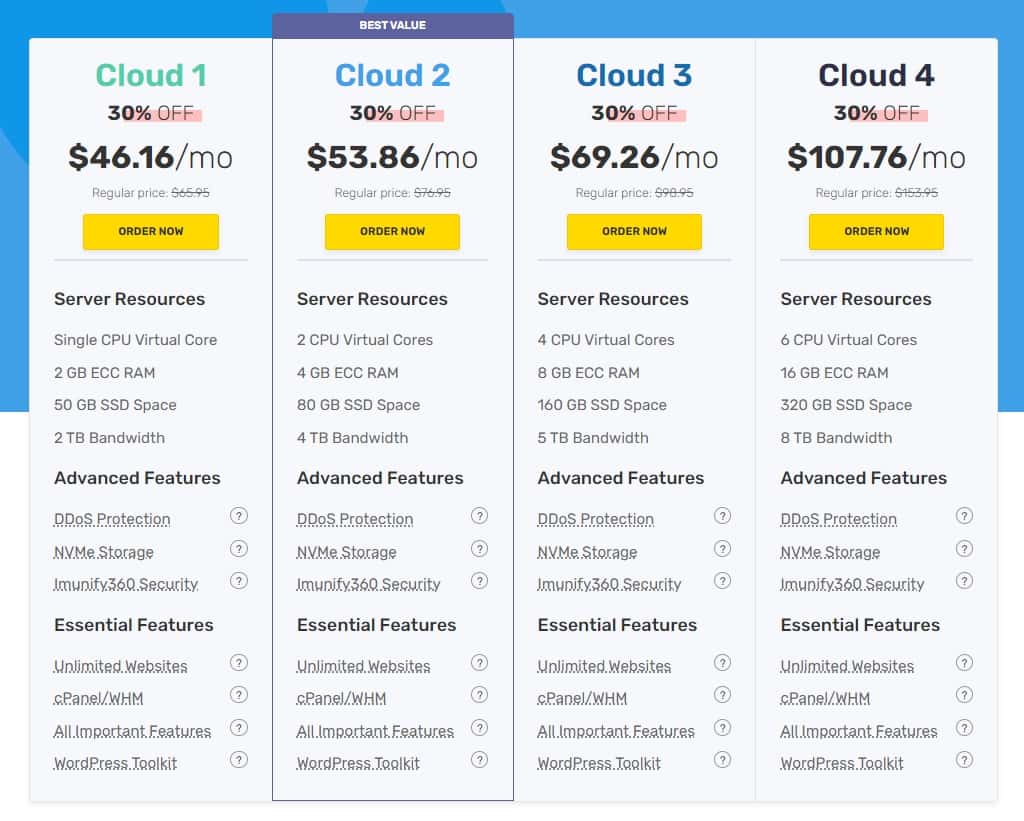Image resolution: width=1024 pixels, height=821 pixels.
Task: Click Cloud 1 Imunify360 Security link text
Action: pos(126,584)
